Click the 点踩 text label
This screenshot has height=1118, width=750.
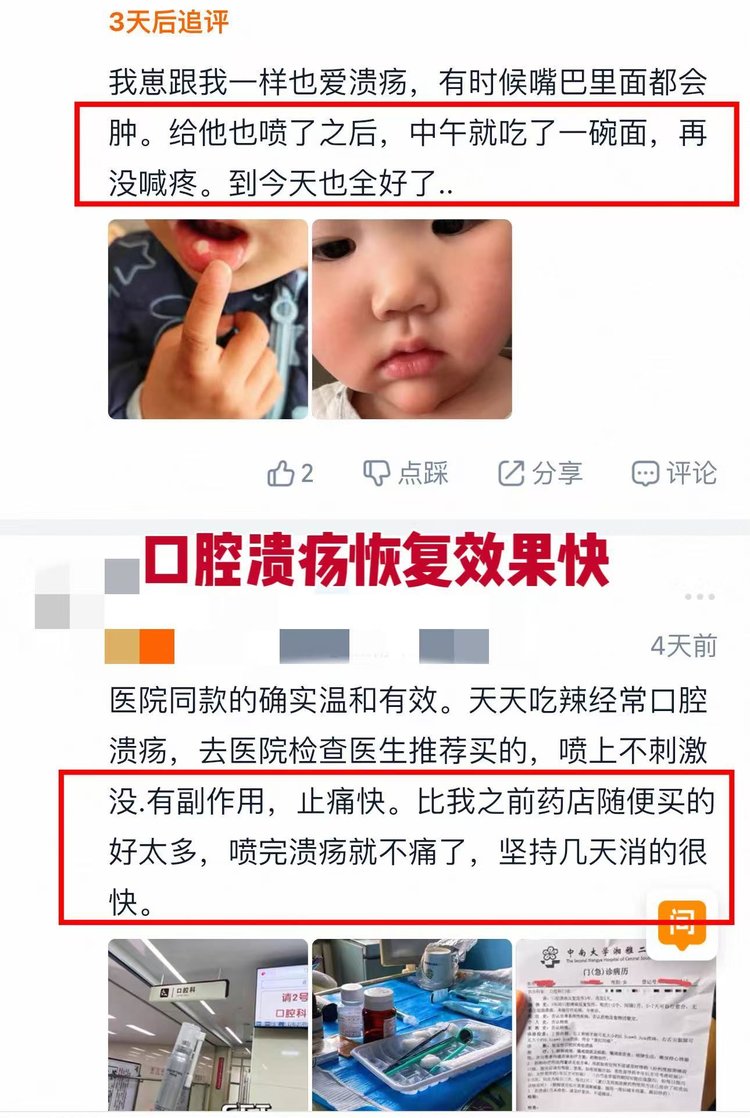(423, 473)
